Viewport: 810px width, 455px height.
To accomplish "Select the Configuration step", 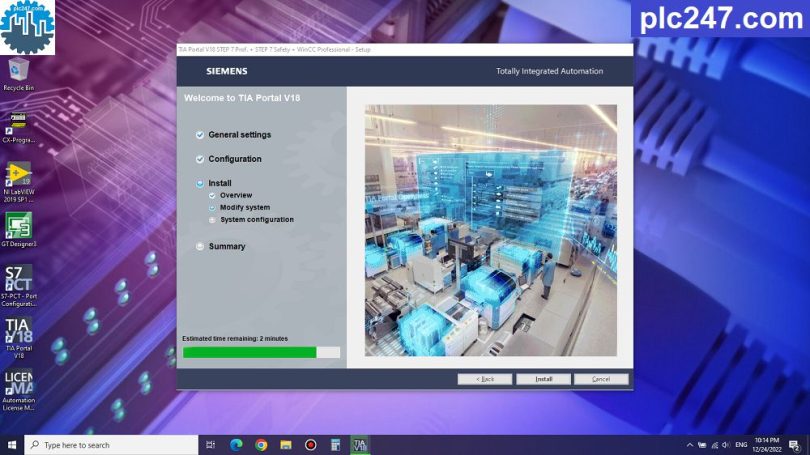I will (235, 159).
